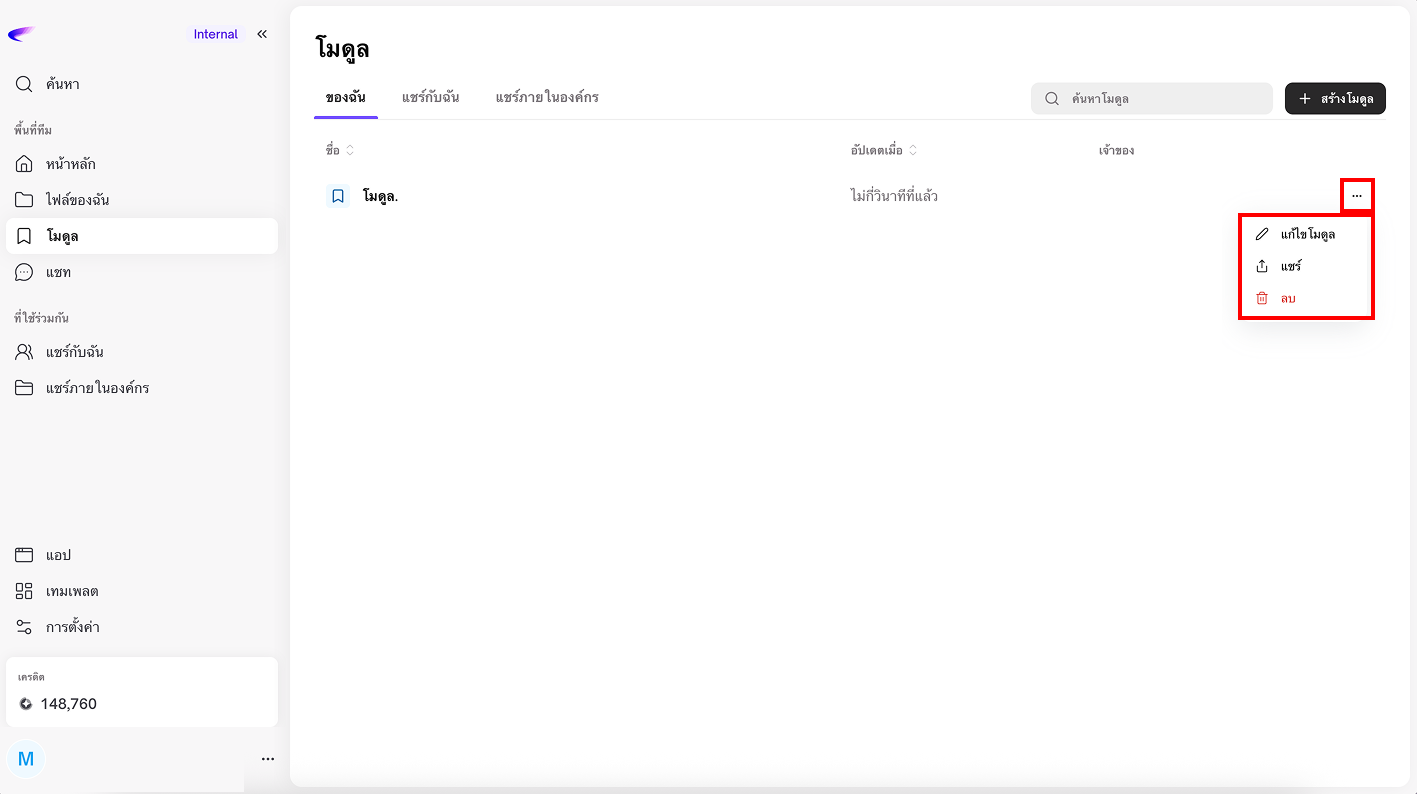Click the app logo in the sidebar

click(21, 34)
